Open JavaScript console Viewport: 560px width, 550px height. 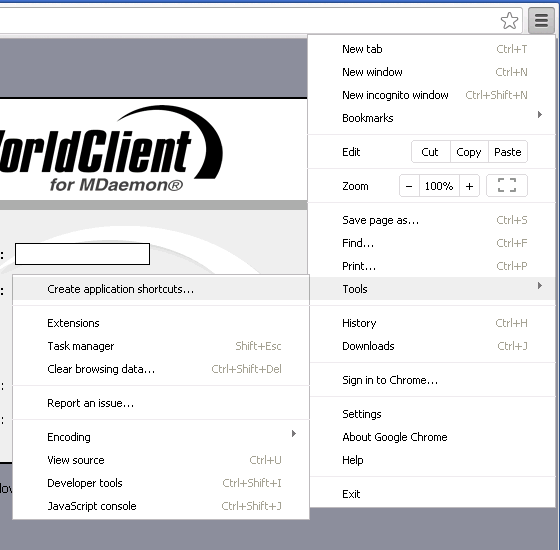click(161, 506)
